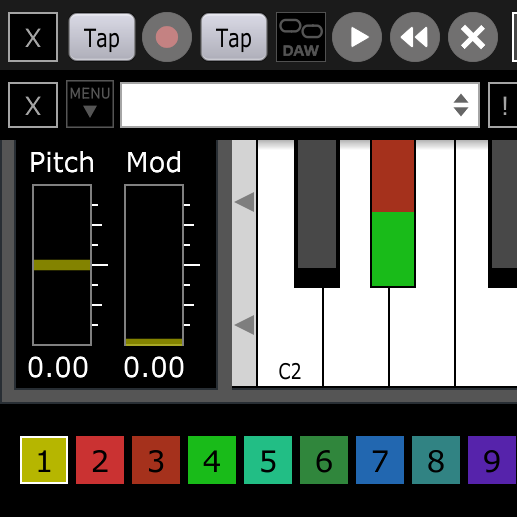This screenshot has width=517, height=517.
Task: Click the exclamation mark button
Action: coord(504,105)
